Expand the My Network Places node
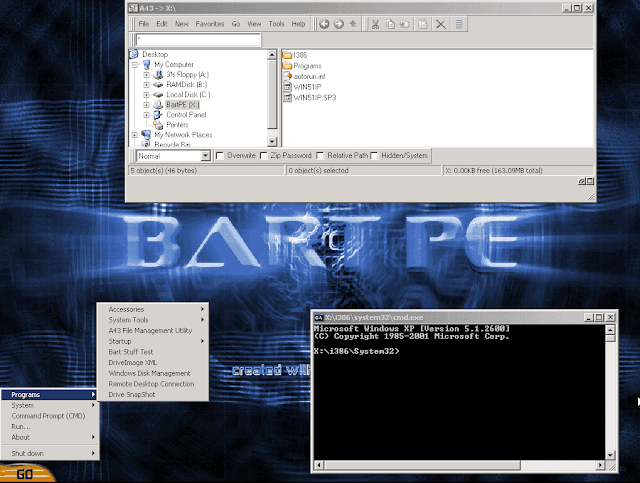 (x=135, y=135)
